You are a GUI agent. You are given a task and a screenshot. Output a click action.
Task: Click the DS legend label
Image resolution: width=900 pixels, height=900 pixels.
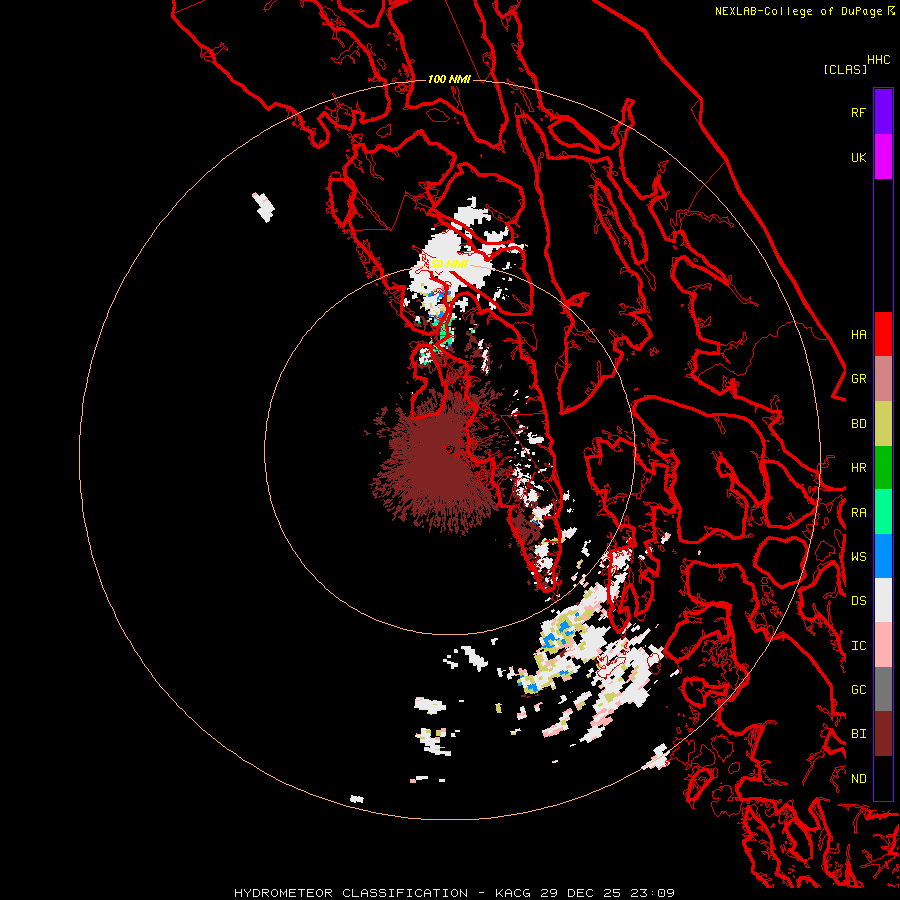click(858, 601)
